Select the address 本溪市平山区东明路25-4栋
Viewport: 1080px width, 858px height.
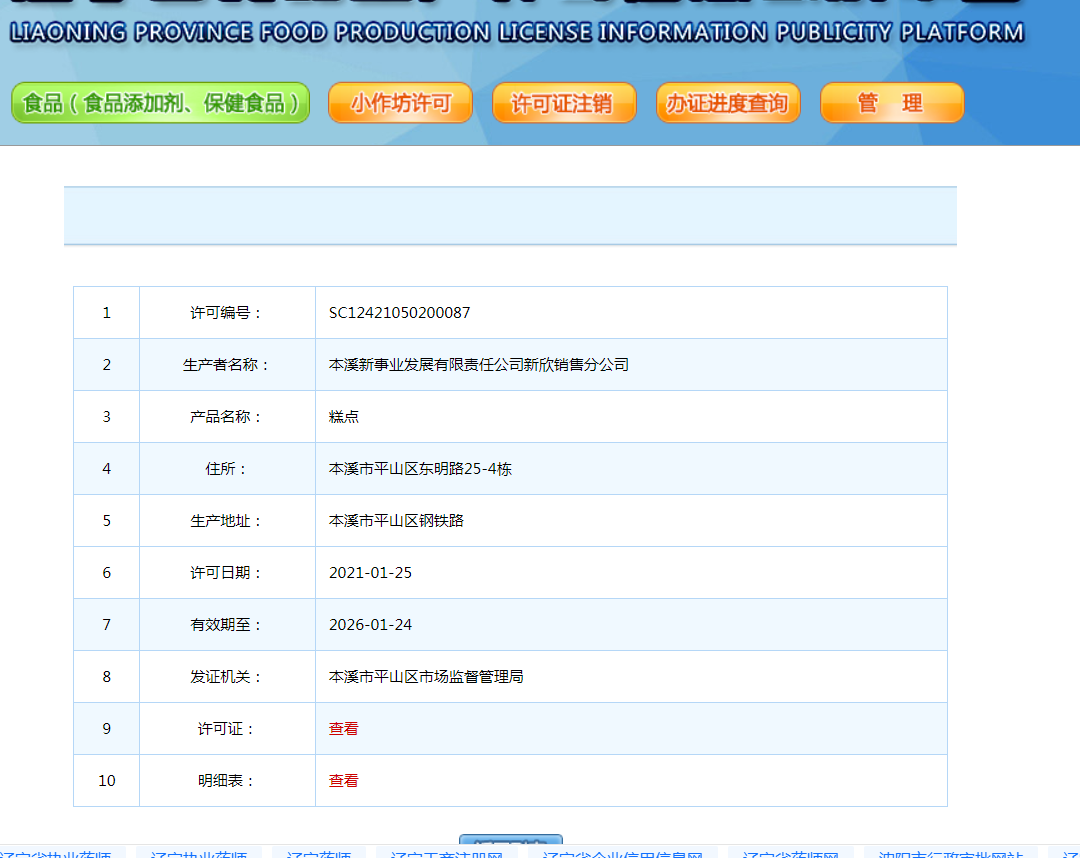click(x=420, y=469)
